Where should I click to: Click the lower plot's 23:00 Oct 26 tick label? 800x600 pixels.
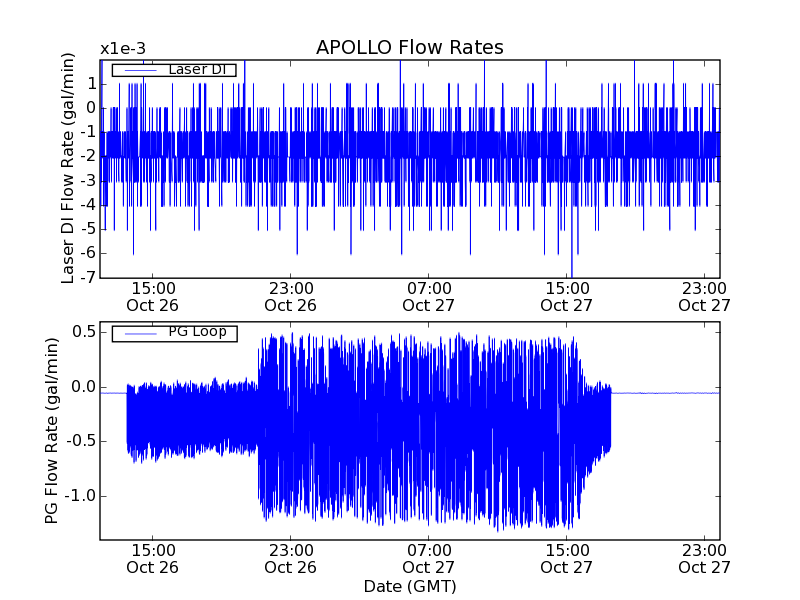click(x=290, y=558)
